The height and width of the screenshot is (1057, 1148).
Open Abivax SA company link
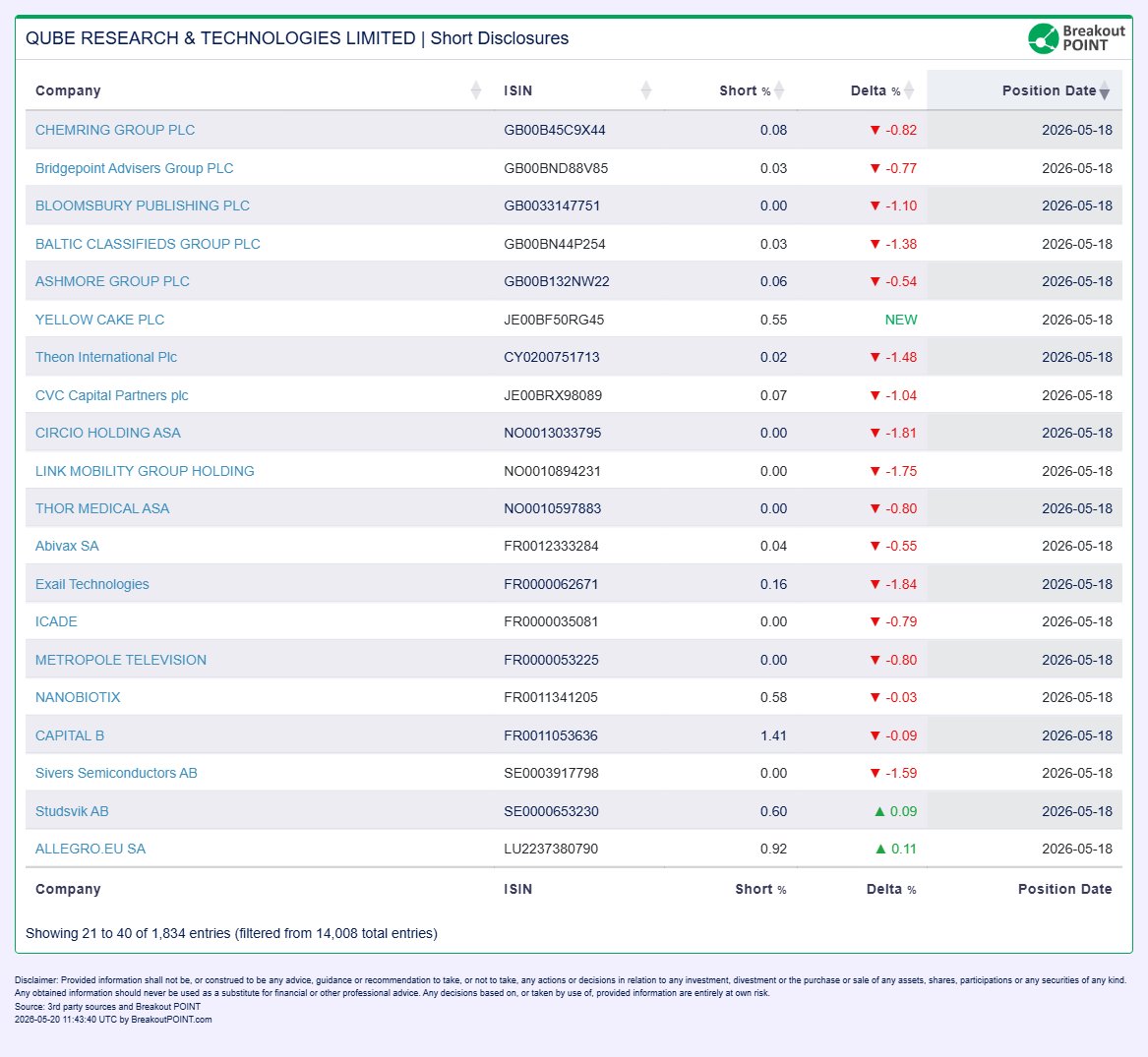click(x=67, y=546)
